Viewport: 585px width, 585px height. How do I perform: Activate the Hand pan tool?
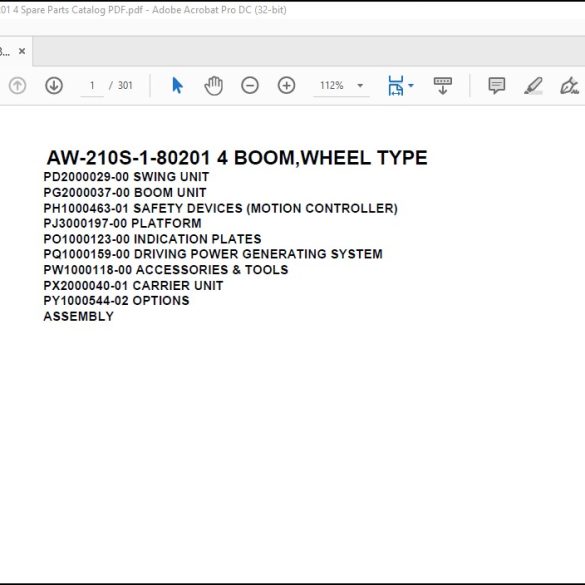pyautogui.click(x=214, y=85)
